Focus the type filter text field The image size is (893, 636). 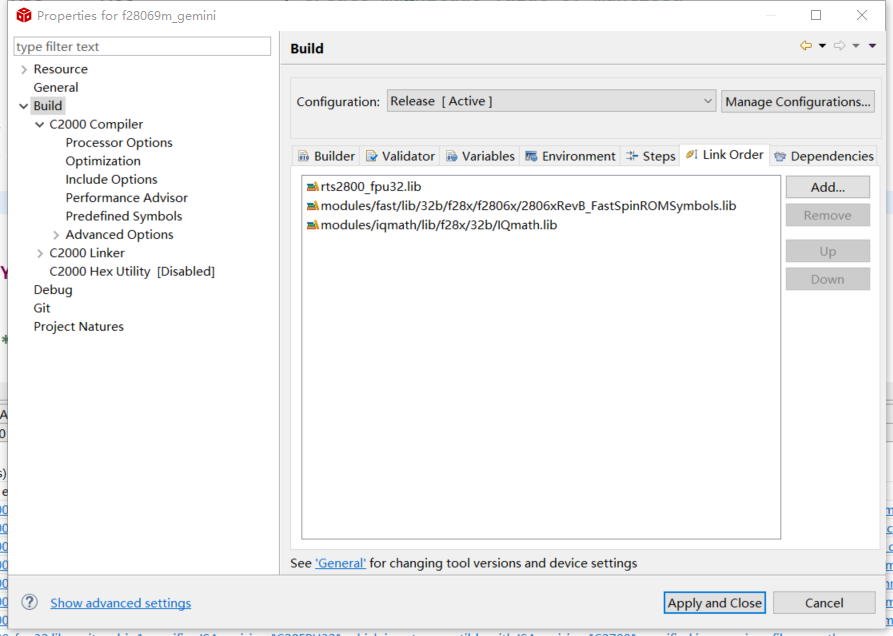pyautogui.click(x=142, y=47)
